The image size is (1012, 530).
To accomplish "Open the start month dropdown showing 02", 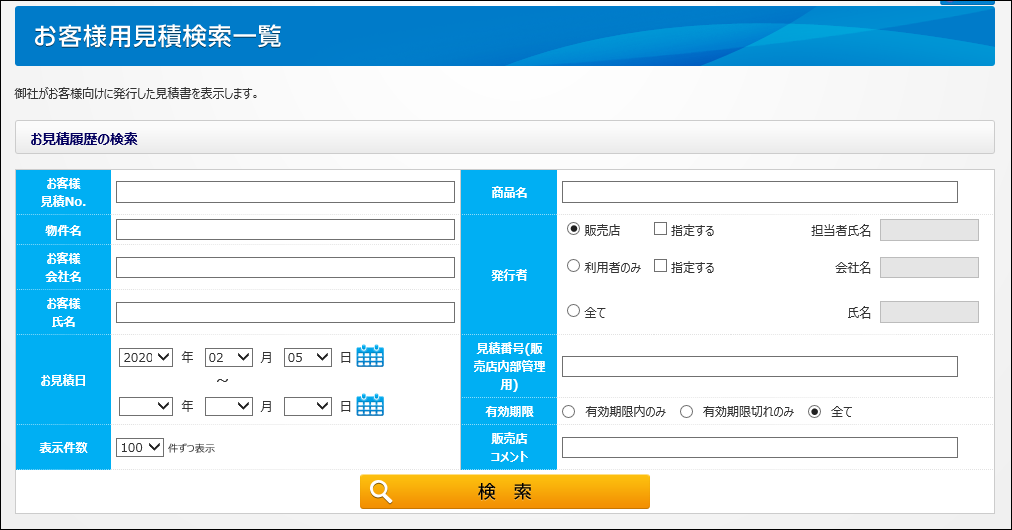I will pyautogui.click(x=228, y=357).
